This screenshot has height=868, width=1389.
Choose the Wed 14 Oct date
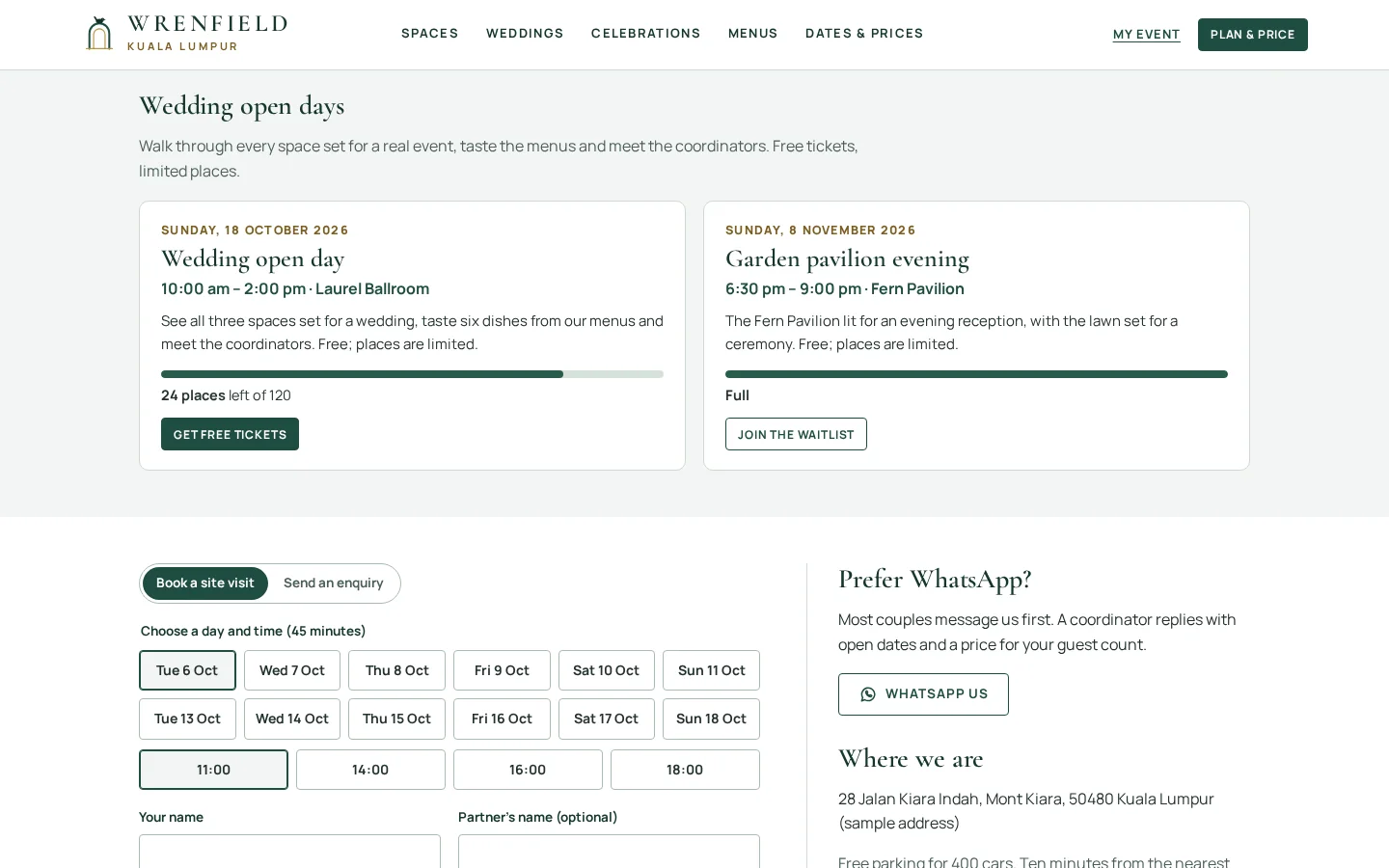(292, 719)
